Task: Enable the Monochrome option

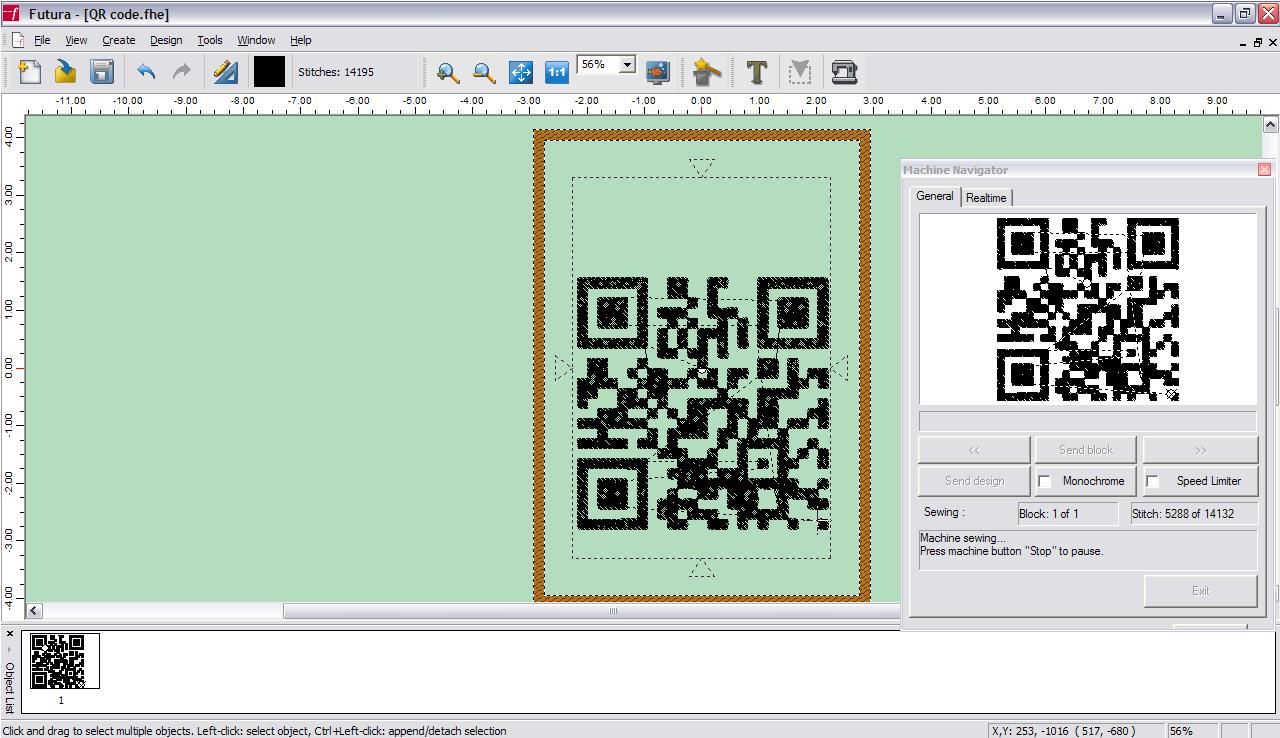Action: tap(1044, 481)
